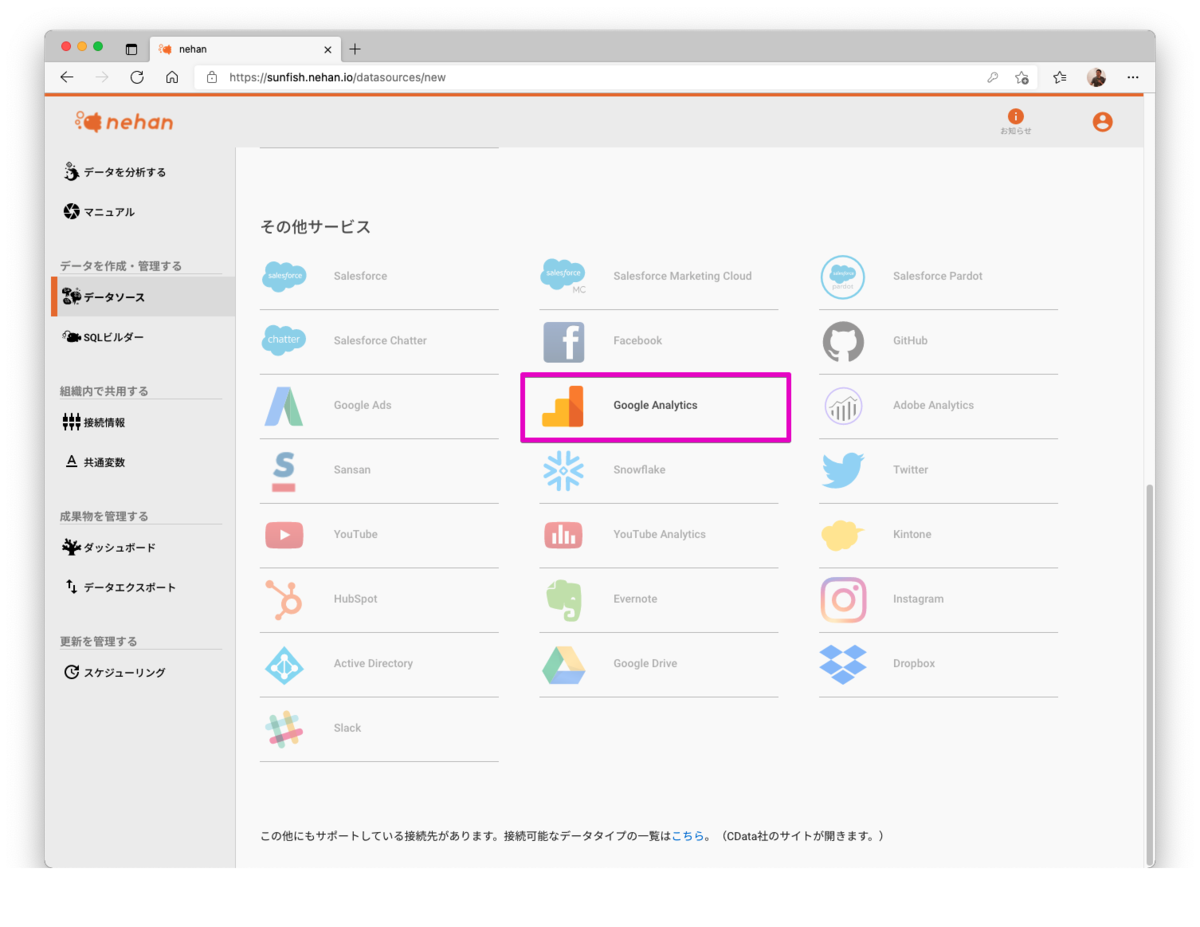Open the user account profile icon
The height and width of the screenshot is (927, 1200).
point(1102,122)
